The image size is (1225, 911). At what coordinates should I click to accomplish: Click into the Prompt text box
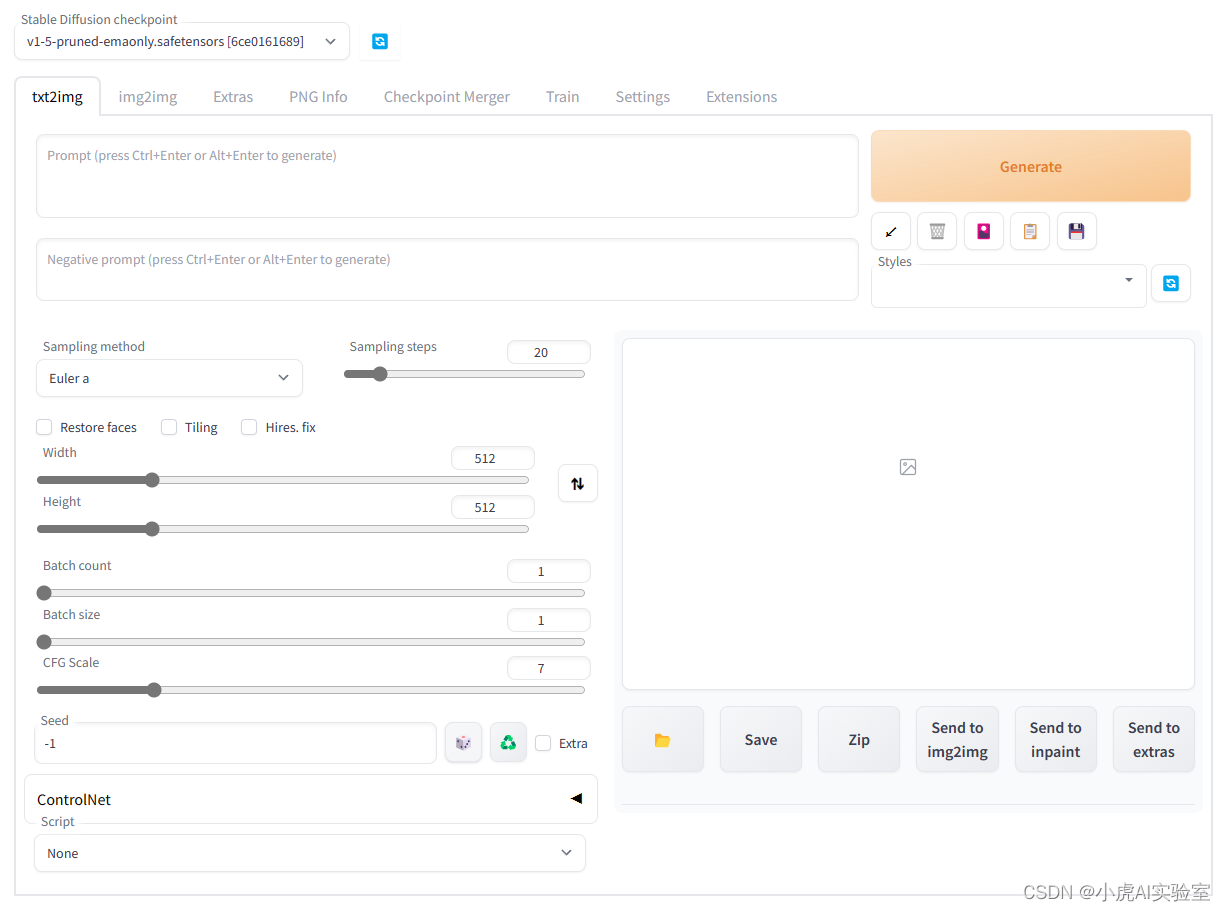[x=448, y=176]
